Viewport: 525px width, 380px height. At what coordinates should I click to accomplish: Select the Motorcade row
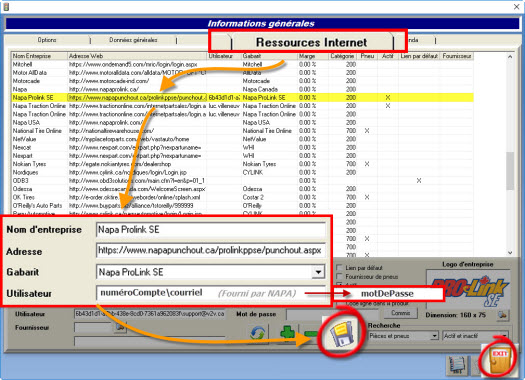(x=242, y=81)
